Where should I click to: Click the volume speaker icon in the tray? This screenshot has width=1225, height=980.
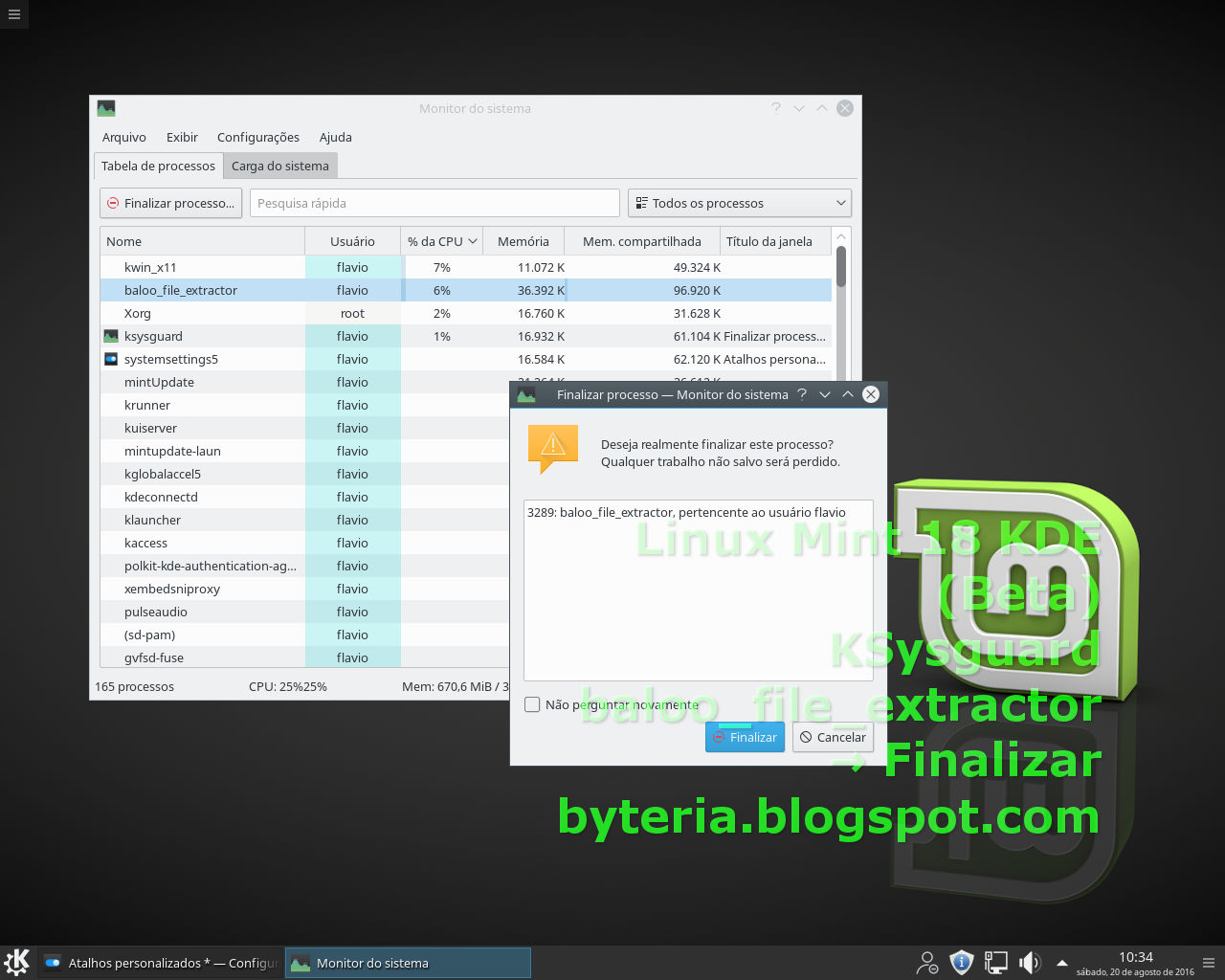point(1030,962)
